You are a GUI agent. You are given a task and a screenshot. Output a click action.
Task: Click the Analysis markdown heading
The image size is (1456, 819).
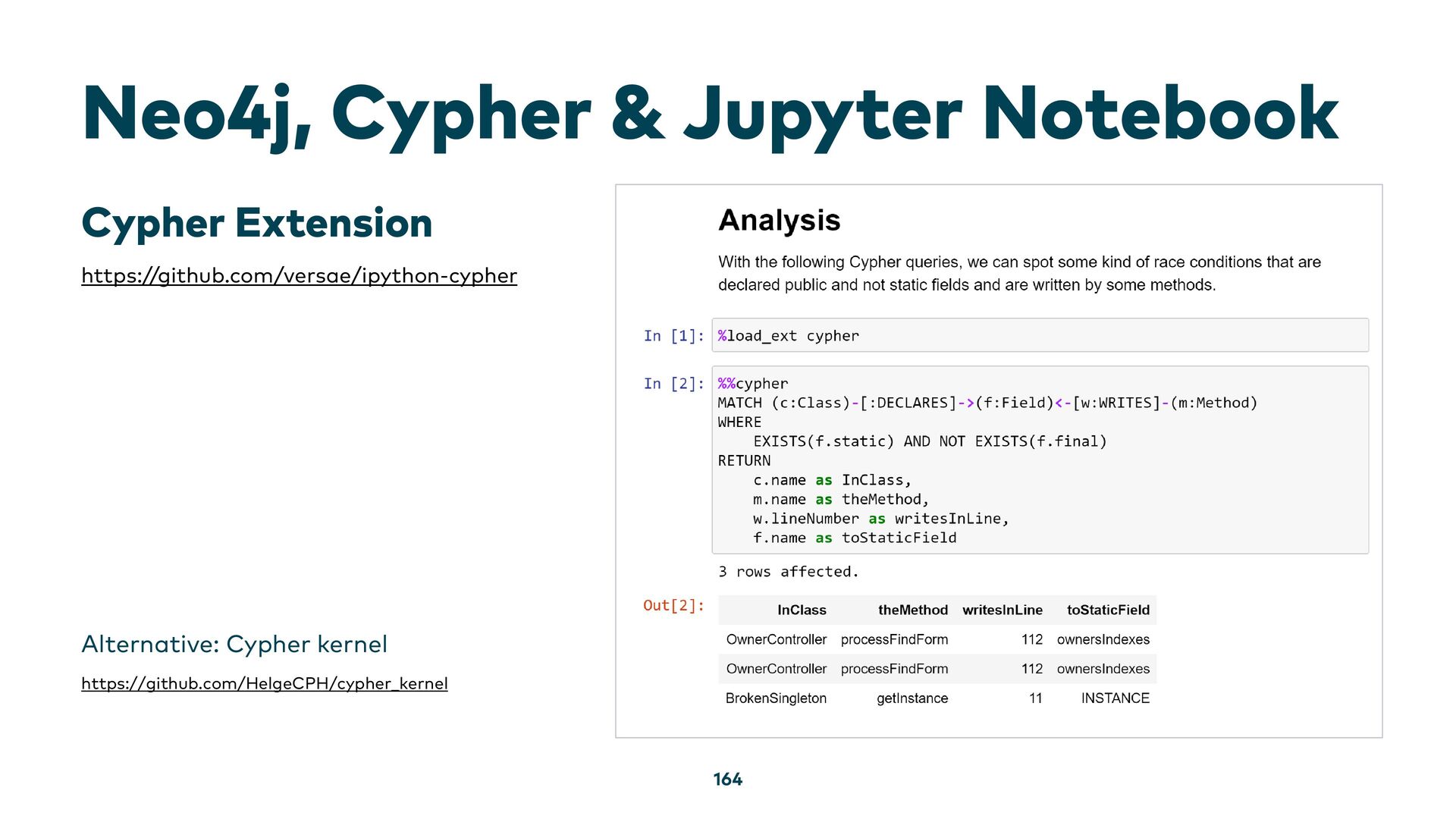(779, 221)
